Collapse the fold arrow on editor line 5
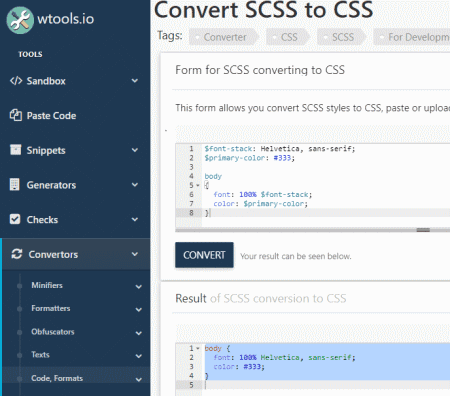 [198, 185]
